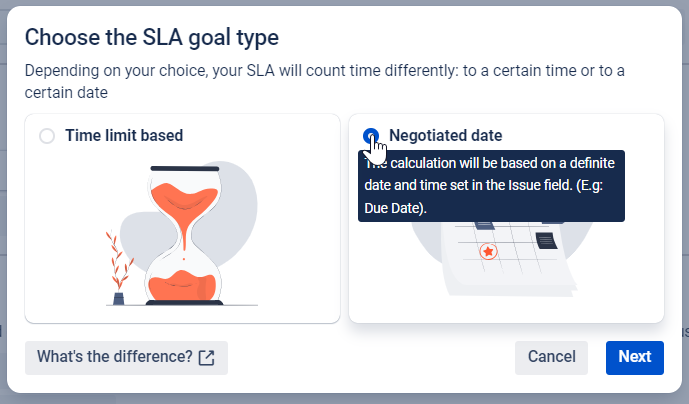Click the Negotiated date label text
The image size is (689, 404).
tap(446, 135)
